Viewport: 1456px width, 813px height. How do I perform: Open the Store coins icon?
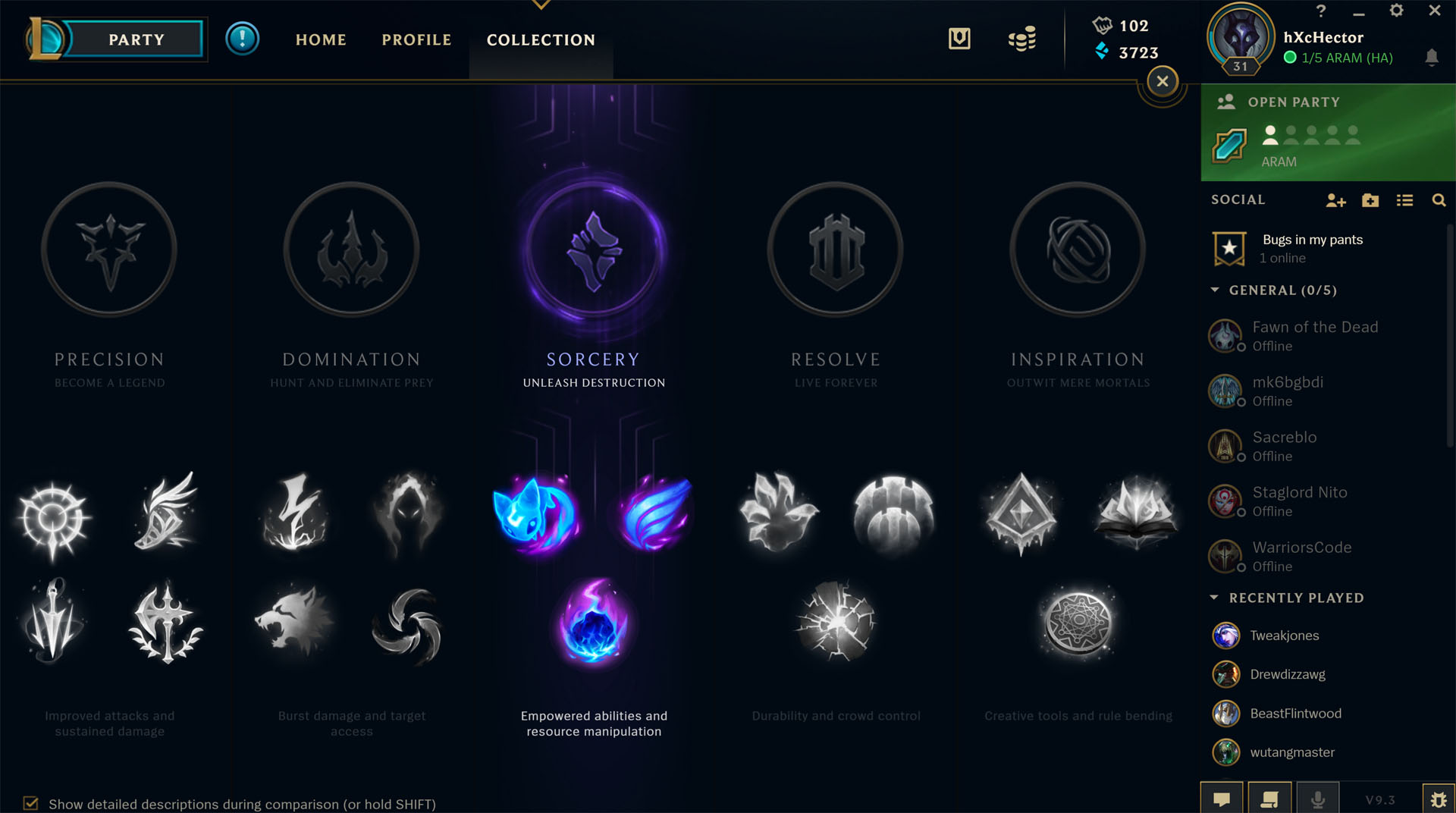click(1021, 39)
